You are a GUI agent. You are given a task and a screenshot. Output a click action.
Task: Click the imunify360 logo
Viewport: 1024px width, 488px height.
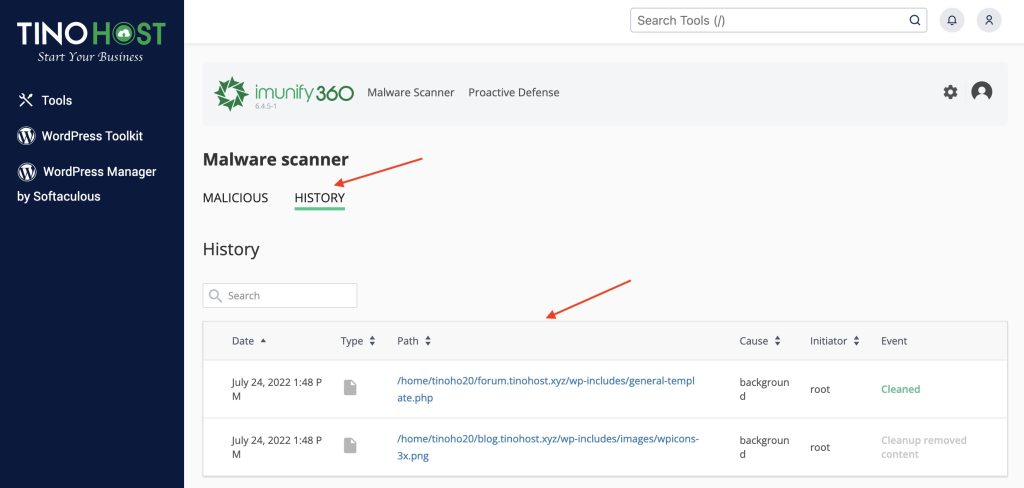(284, 93)
